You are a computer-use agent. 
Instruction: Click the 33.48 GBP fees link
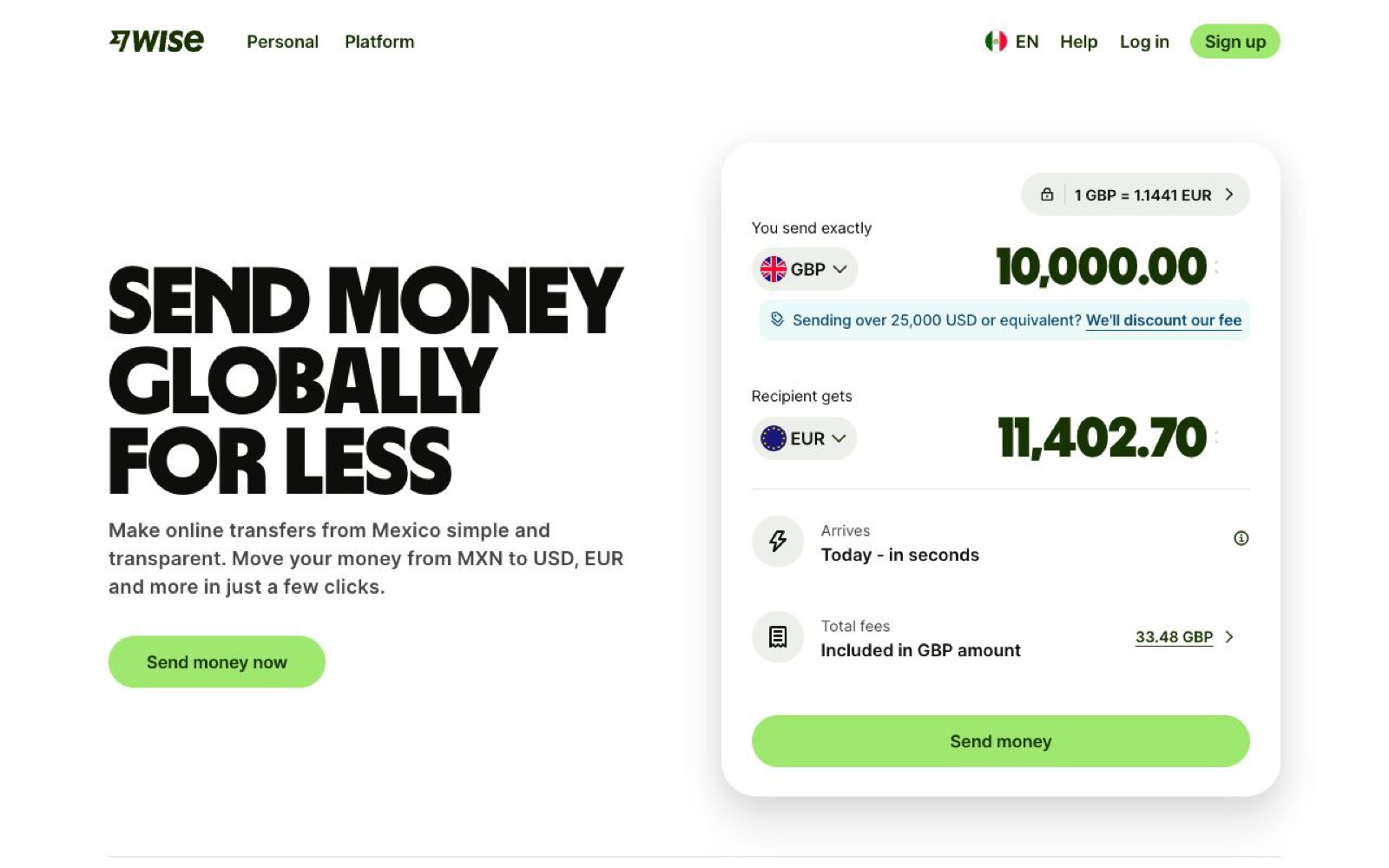[1174, 637]
